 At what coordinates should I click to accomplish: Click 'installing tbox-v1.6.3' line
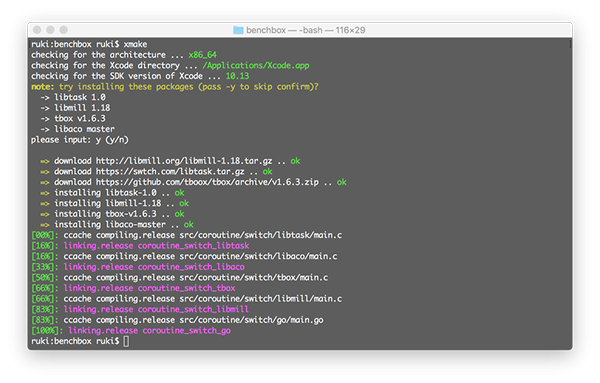[105, 214]
